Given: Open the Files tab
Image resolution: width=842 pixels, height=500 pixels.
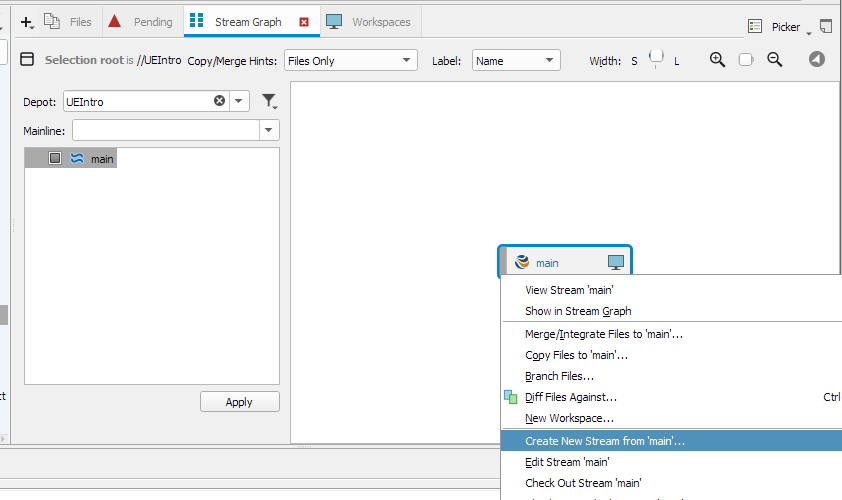Looking at the screenshot, I should click(x=67, y=22).
